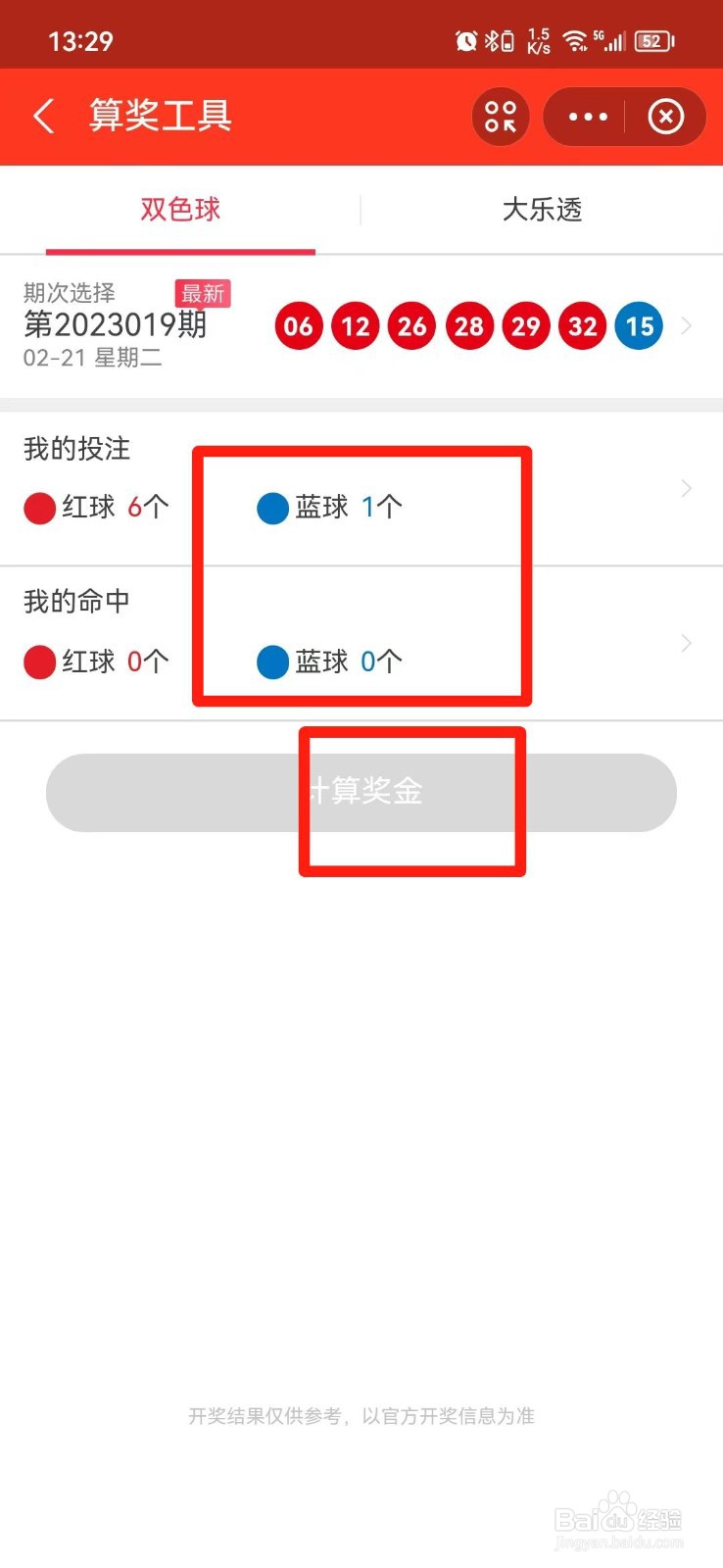Click the 计算奖金 button
This screenshot has width=723, height=1568.
(361, 792)
